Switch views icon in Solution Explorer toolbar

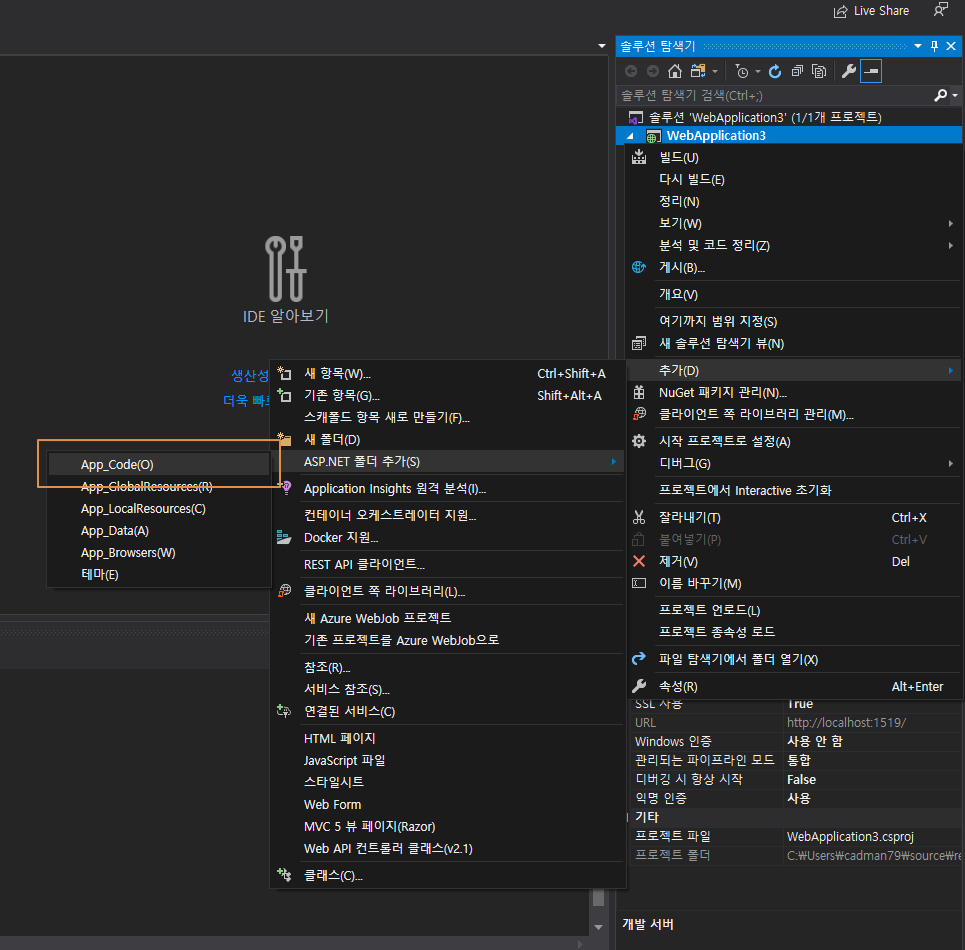pos(698,71)
